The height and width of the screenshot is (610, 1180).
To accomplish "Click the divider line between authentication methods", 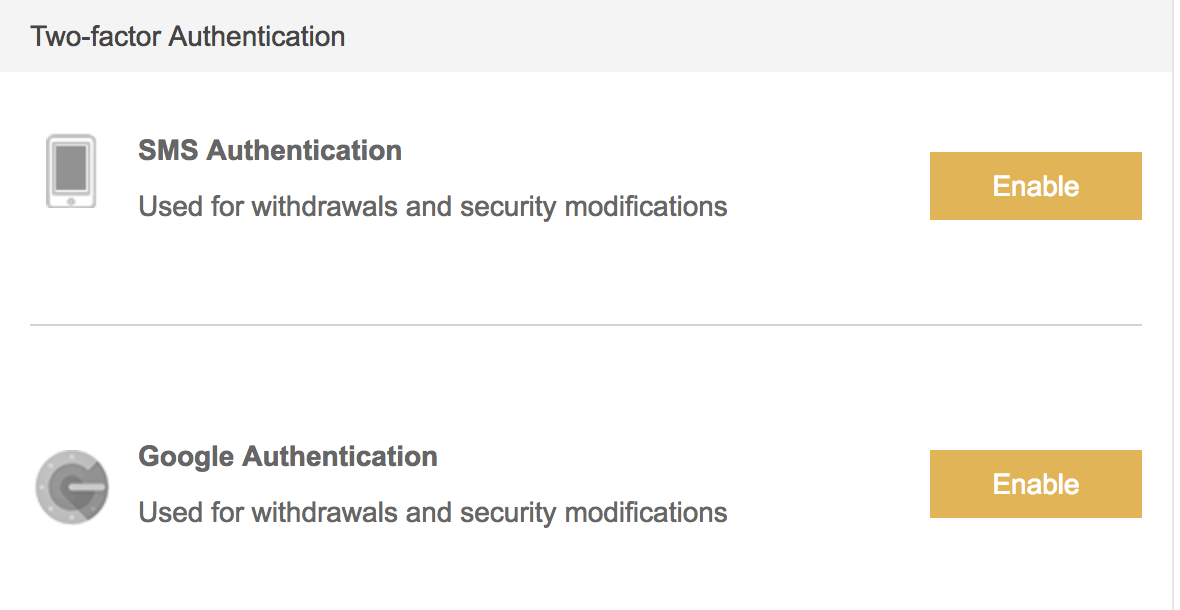I will [585, 325].
